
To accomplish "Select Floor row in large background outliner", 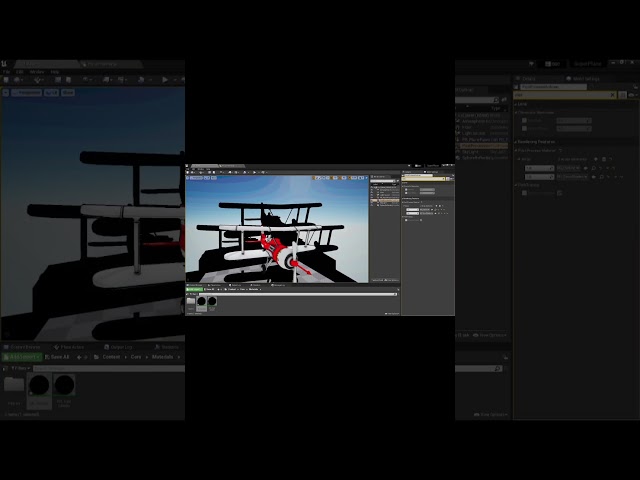I will (482, 127).
